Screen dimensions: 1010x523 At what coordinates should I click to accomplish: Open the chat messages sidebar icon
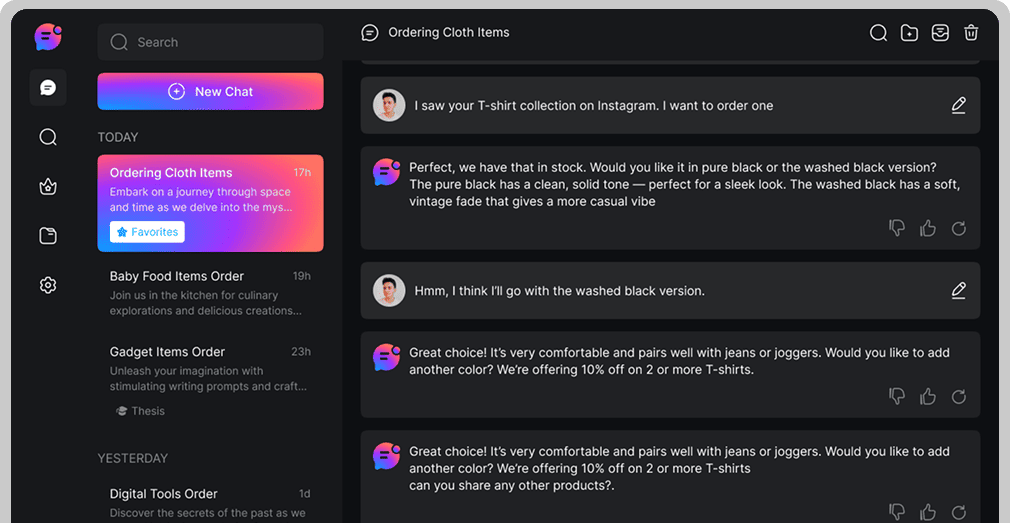(x=48, y=88)
